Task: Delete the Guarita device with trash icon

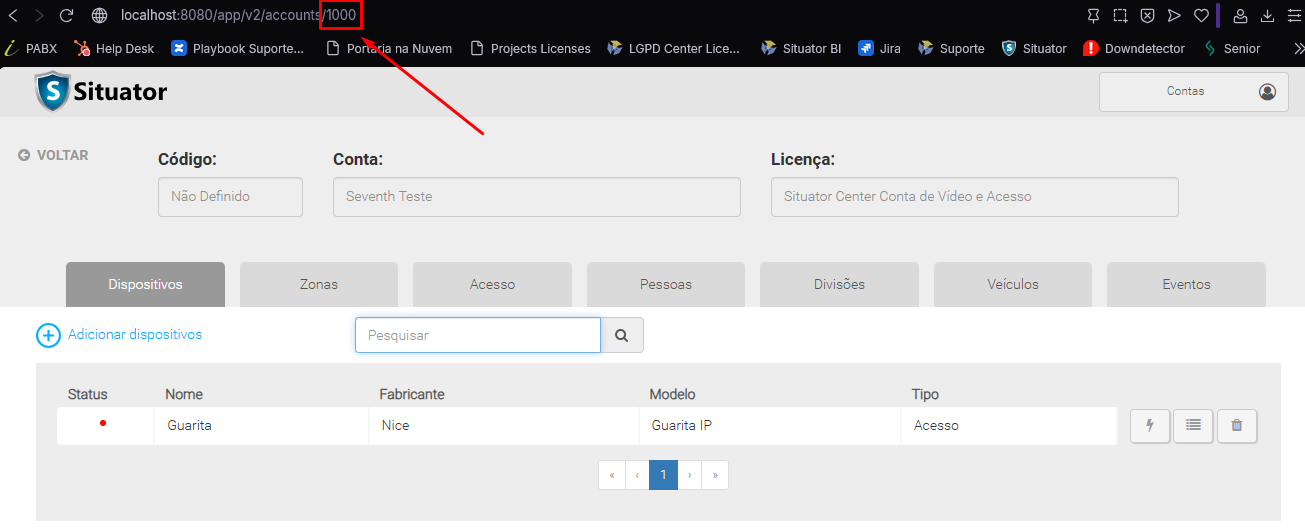Action: [x=1237, y=426]
